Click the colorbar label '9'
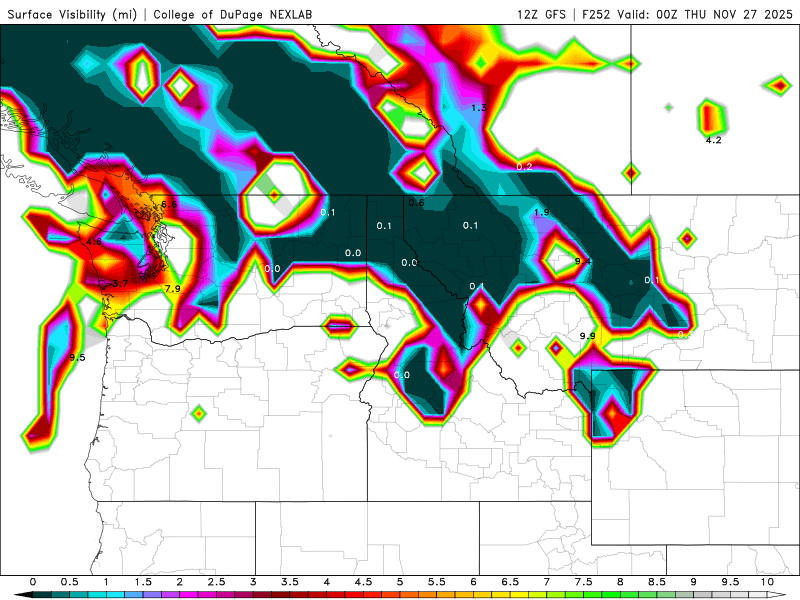The height and width of the screenshot is (600, 800). [694, 582]
